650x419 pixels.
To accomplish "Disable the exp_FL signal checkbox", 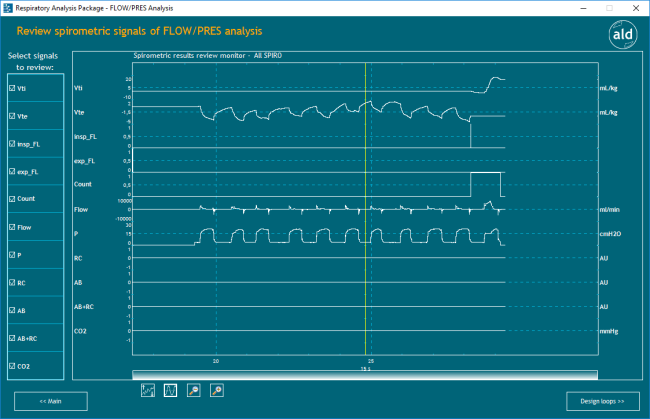I will (x=12, y=172).
